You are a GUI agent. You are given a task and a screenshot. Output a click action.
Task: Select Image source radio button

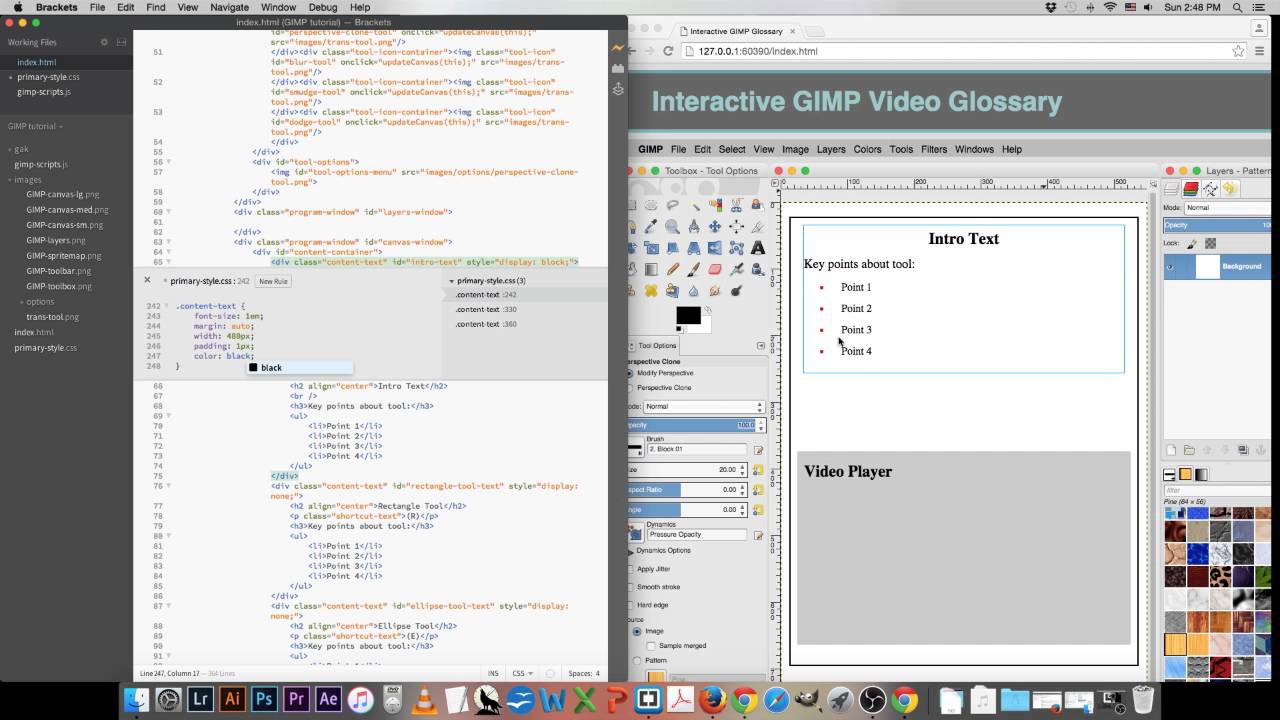637,631
